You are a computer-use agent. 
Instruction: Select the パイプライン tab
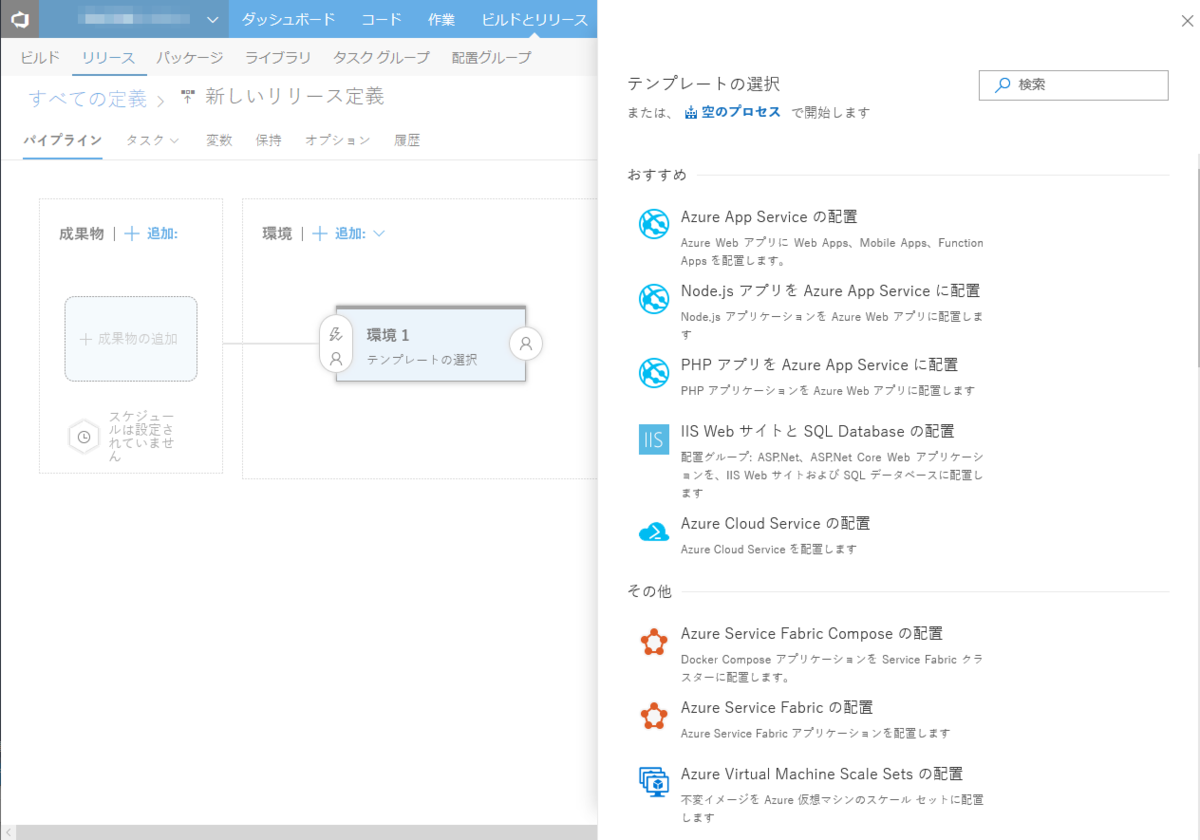(x=62, y=140)
